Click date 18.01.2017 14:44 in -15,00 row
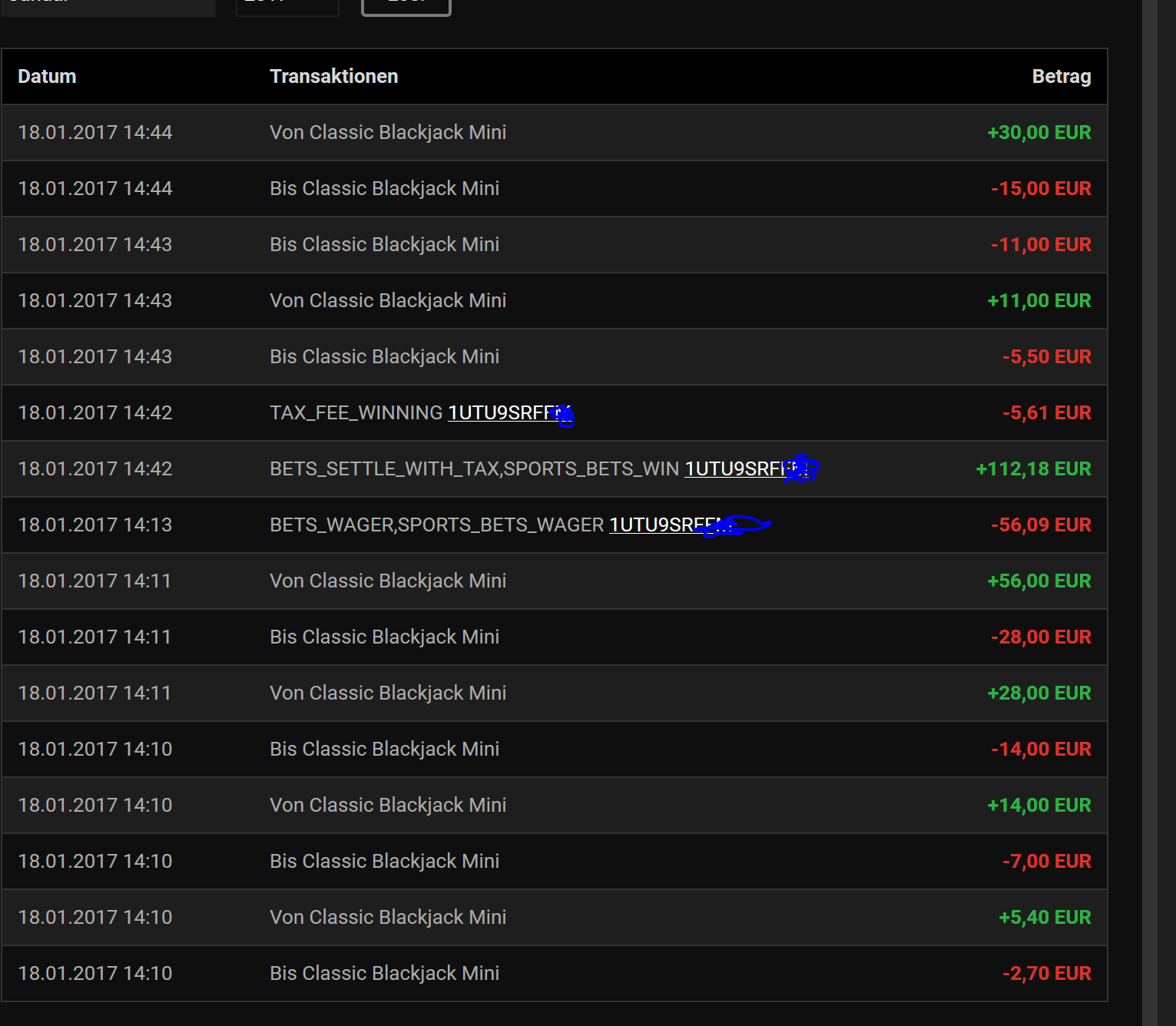The height and width of the screenshot is (1026, 1176). pyautogui.click(x=95, y=188)
